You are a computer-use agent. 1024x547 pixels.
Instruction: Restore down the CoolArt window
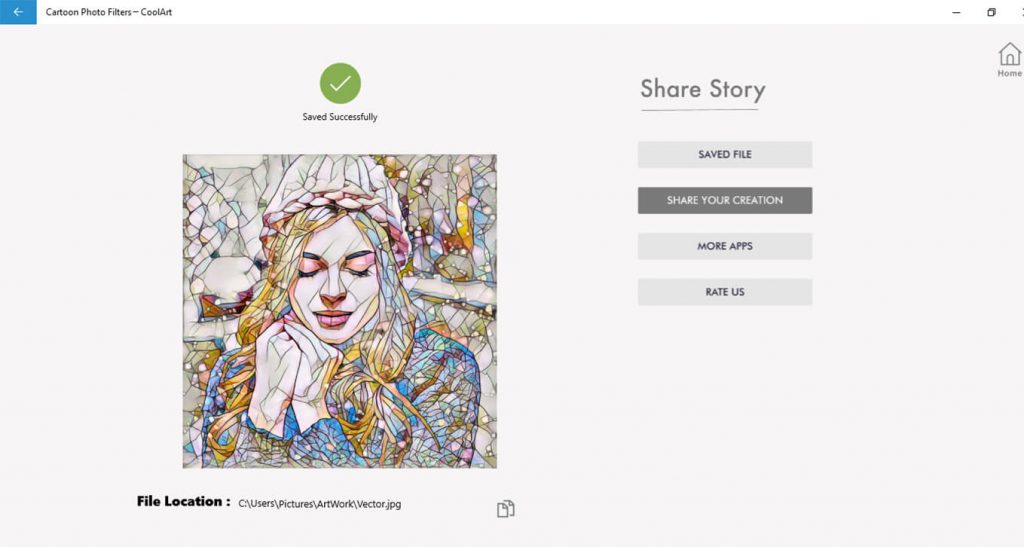point(991,12)
